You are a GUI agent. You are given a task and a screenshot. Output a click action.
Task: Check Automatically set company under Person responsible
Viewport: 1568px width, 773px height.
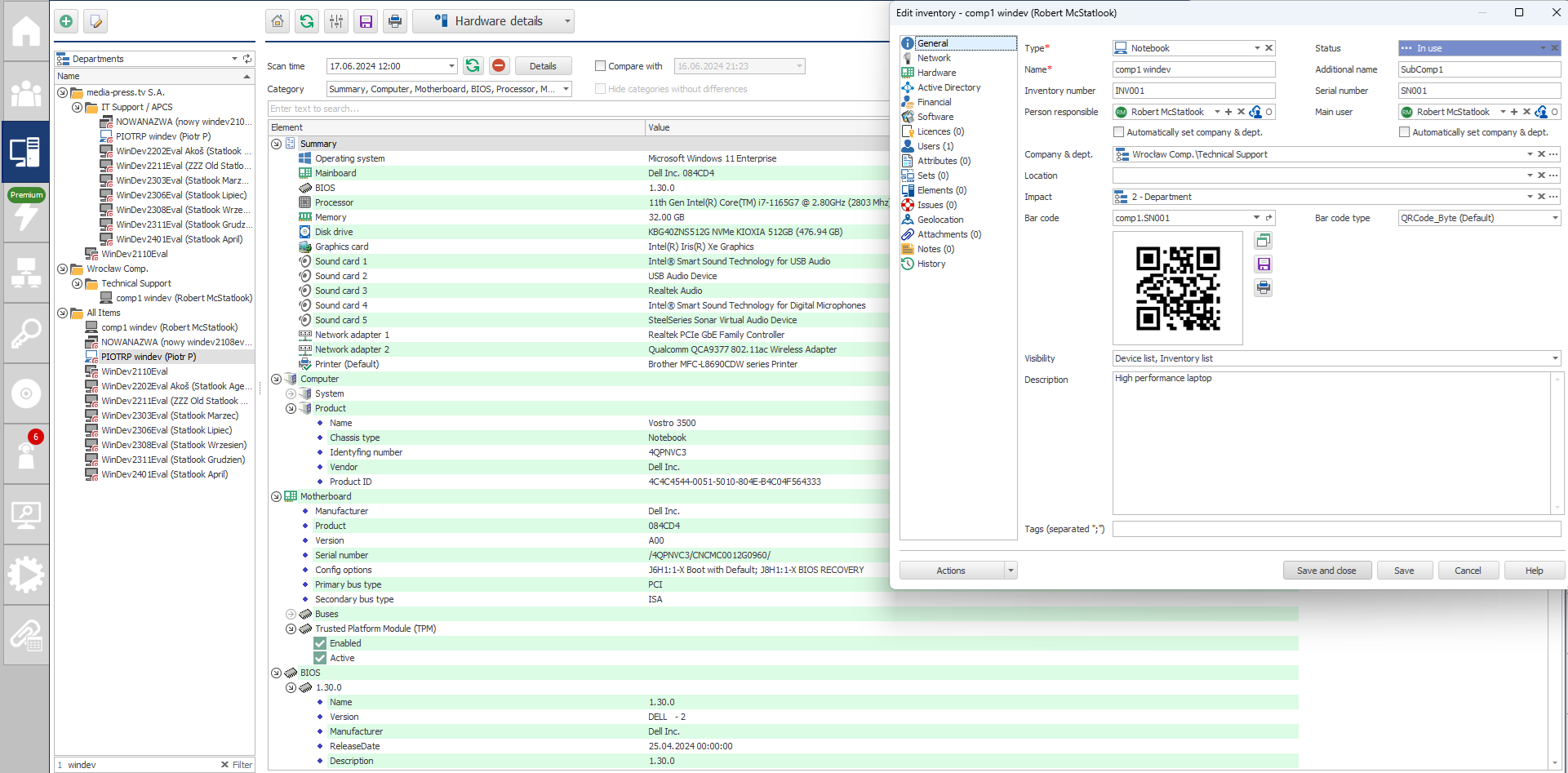click(x=1119, y=132)
